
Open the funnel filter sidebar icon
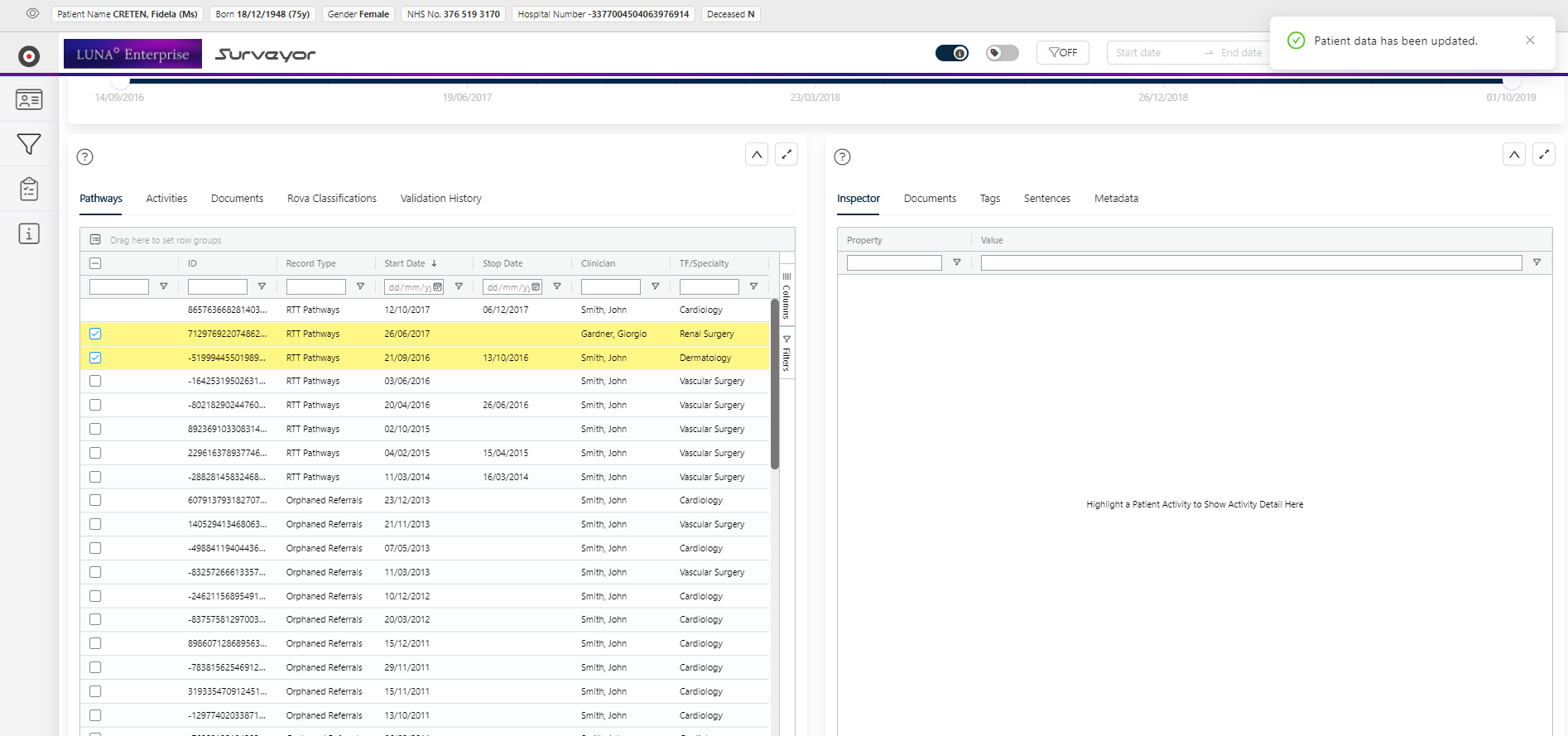29,144
